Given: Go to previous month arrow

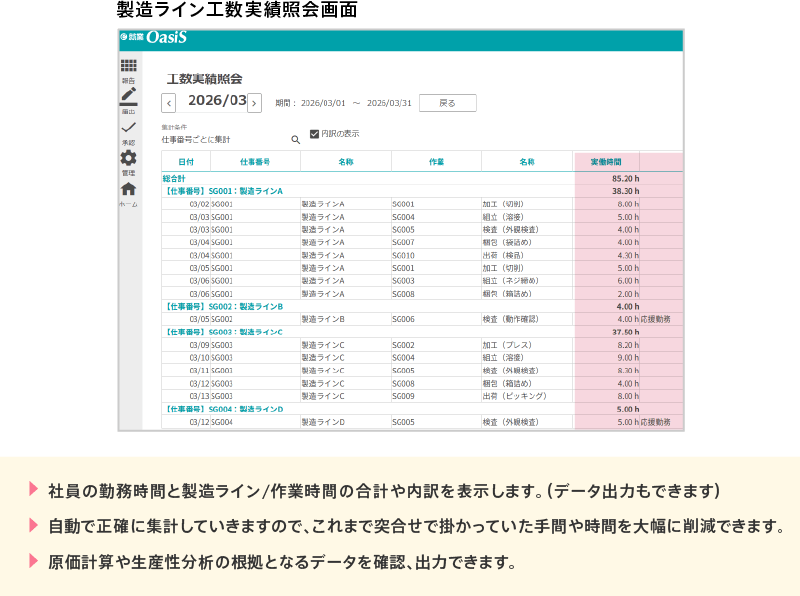Looking at the screenshot, I should tap(169, 103).
